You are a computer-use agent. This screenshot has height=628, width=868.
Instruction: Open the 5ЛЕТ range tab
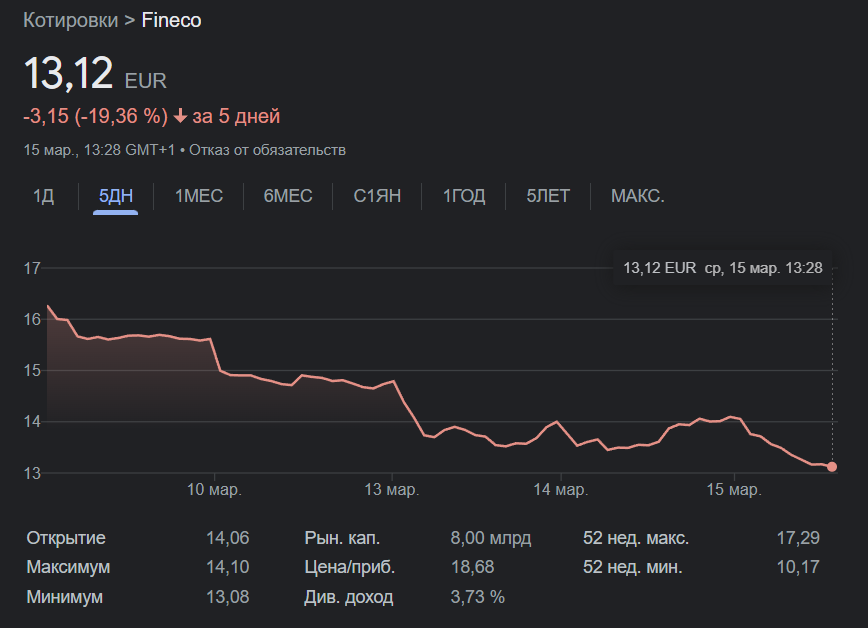(x=548, y=196)
